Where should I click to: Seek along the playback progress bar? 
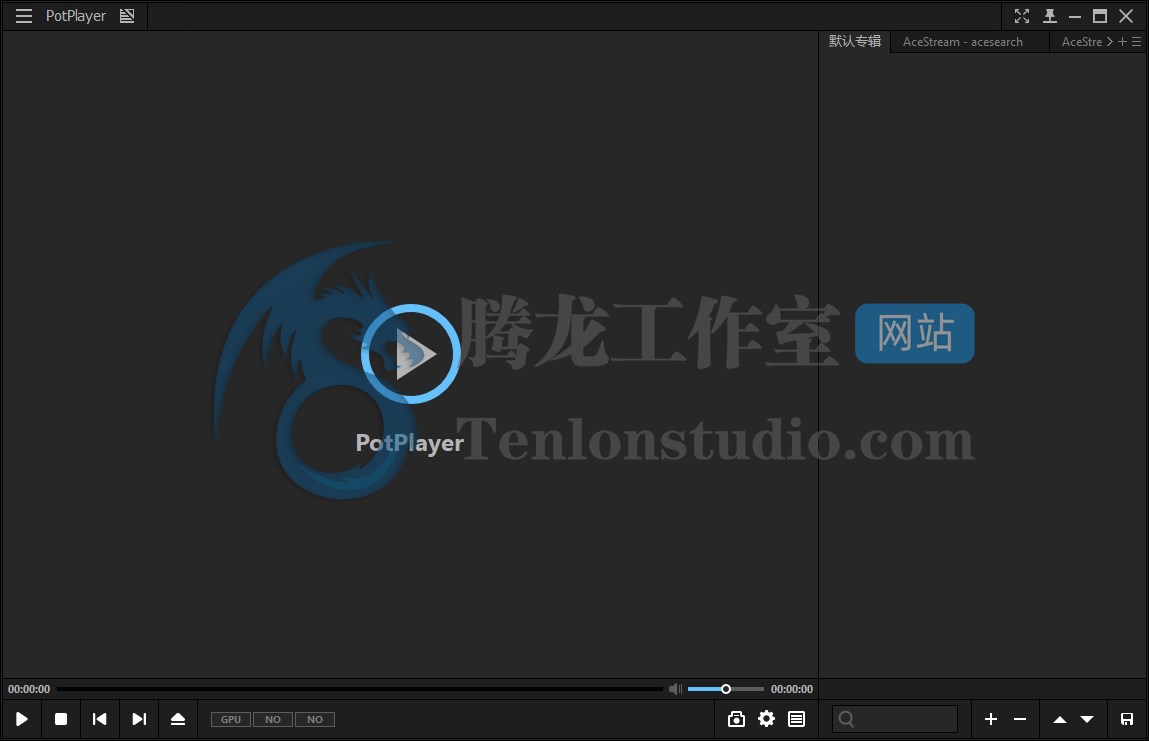point(360,689)
